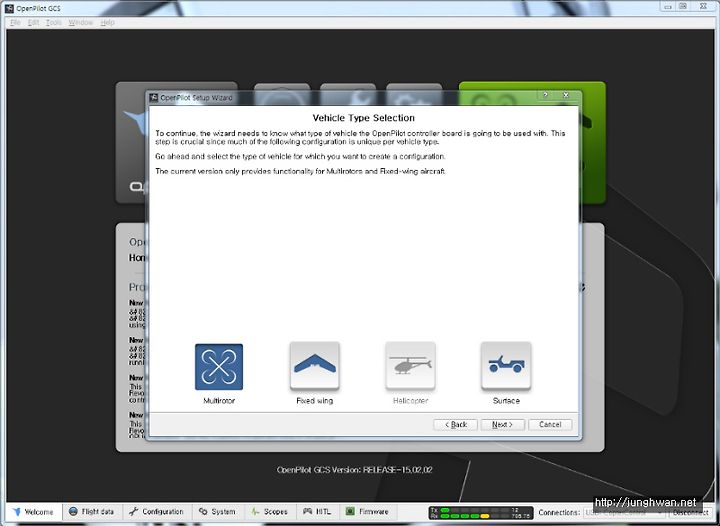Click the green tile behind the wizard
Image resolution: width=720 pixels, height=526 pixels.
592,142
